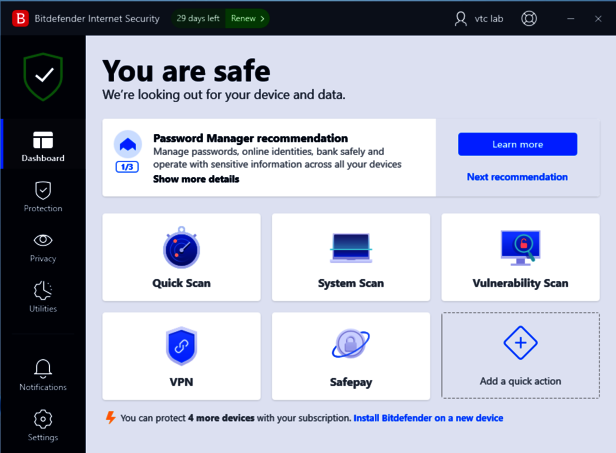Open Settings from the sidebar

point(43,425)
